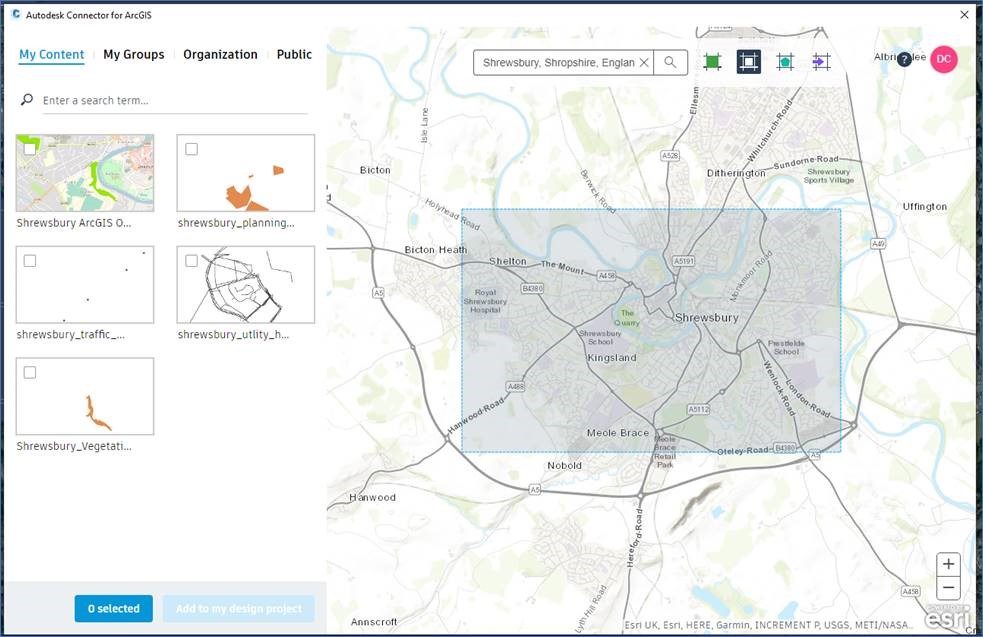Tick the shrewsbury_utlity_h... item checkbox

click(192, 260)
